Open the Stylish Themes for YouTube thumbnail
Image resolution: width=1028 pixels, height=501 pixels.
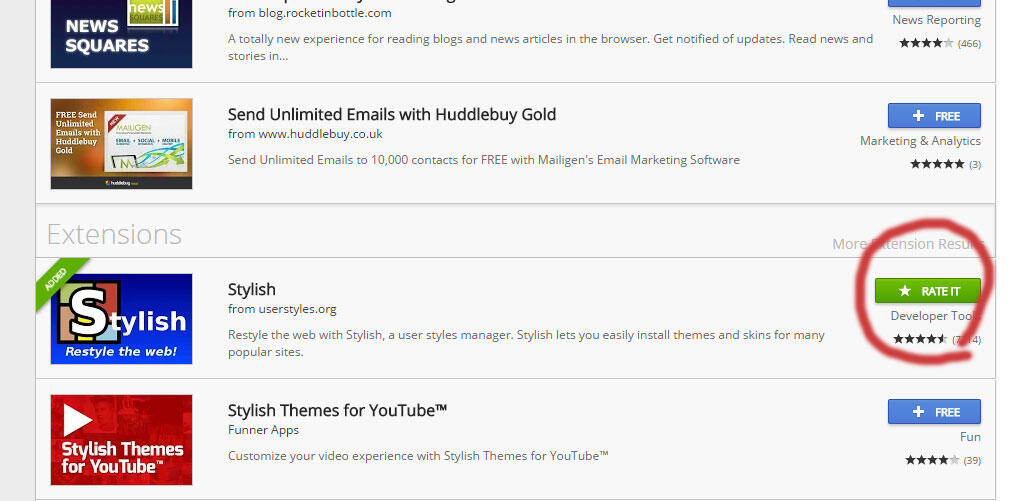click(x=121, y=440)
